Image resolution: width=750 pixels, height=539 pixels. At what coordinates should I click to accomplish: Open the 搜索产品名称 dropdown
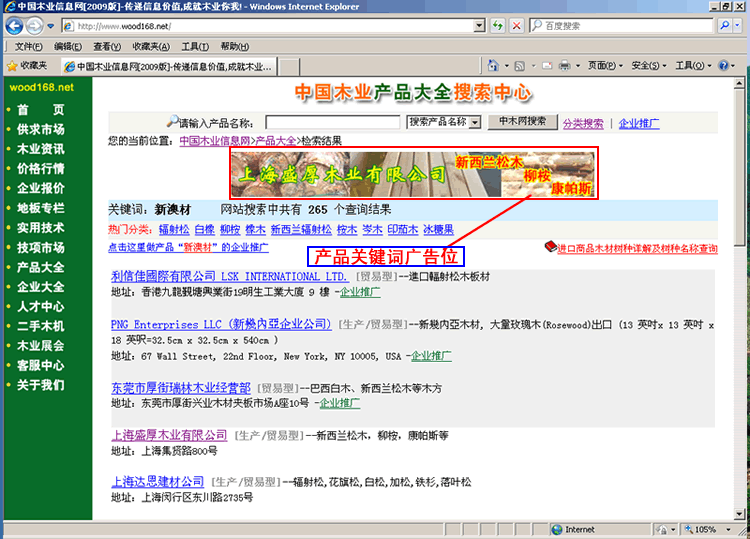[x=443, y=122]
